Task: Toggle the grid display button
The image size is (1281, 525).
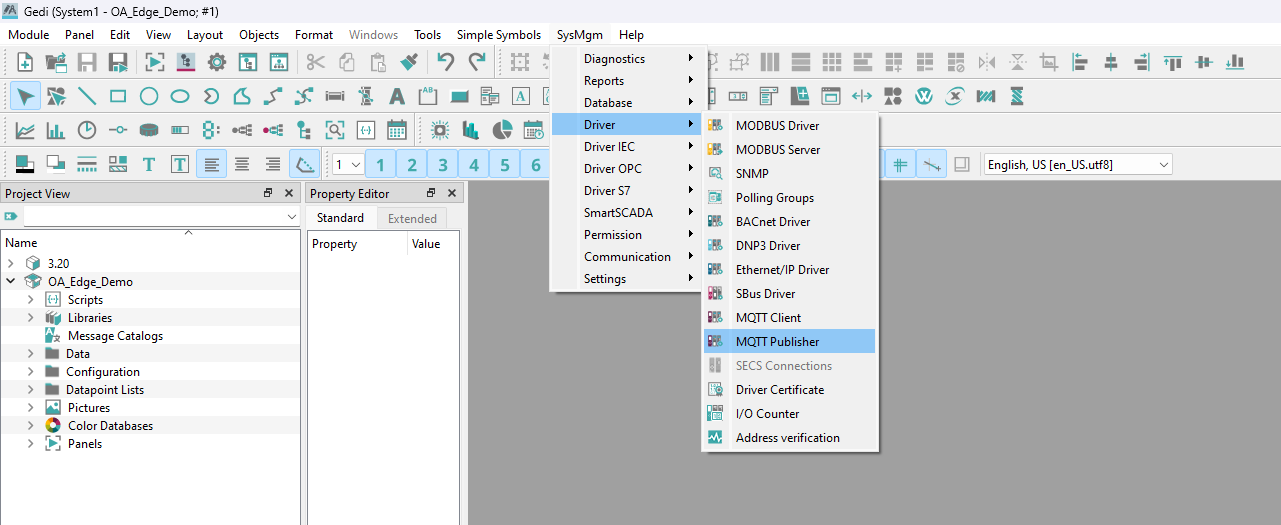Action: 900,165
